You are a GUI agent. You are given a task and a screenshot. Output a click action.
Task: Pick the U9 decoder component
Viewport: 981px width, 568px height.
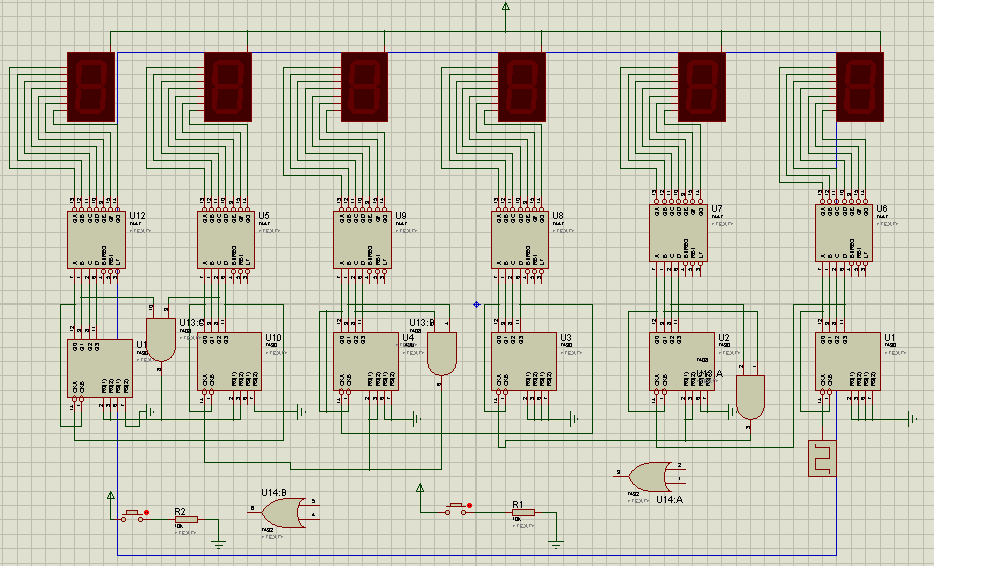[x=361, y=239]
